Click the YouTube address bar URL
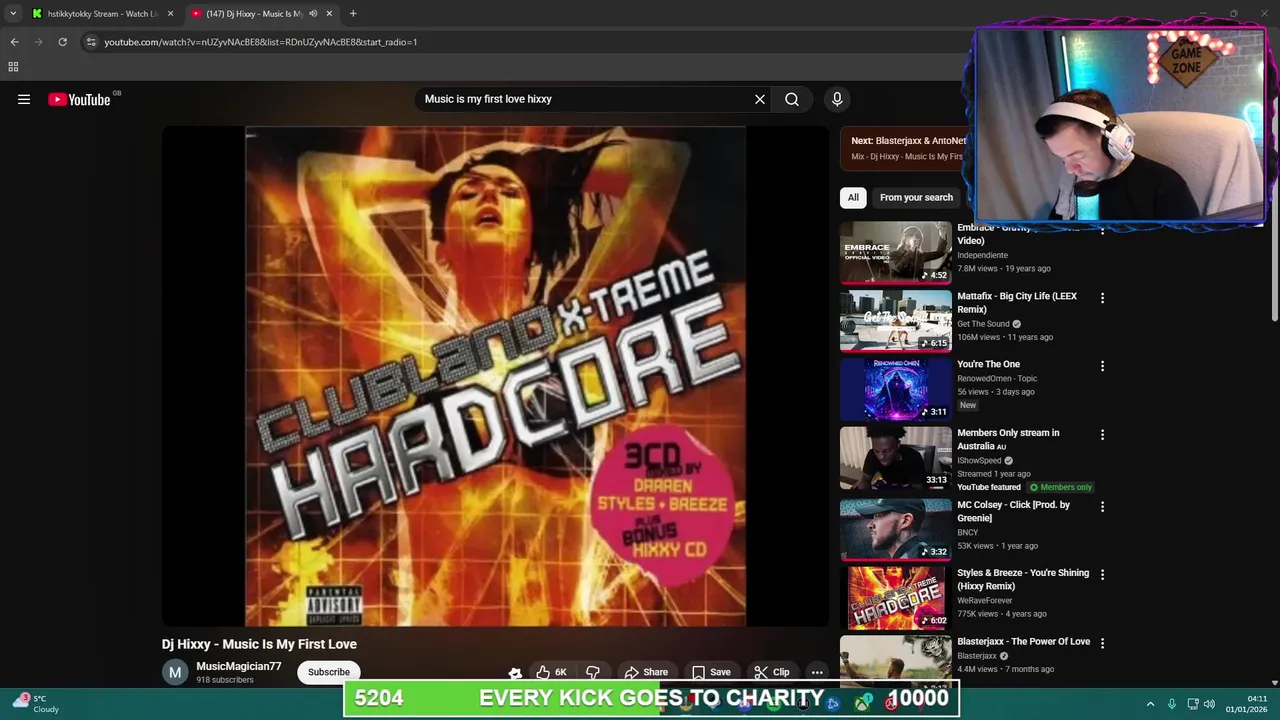This screenshot has height=720, width=1280. [x=261, y=42]
